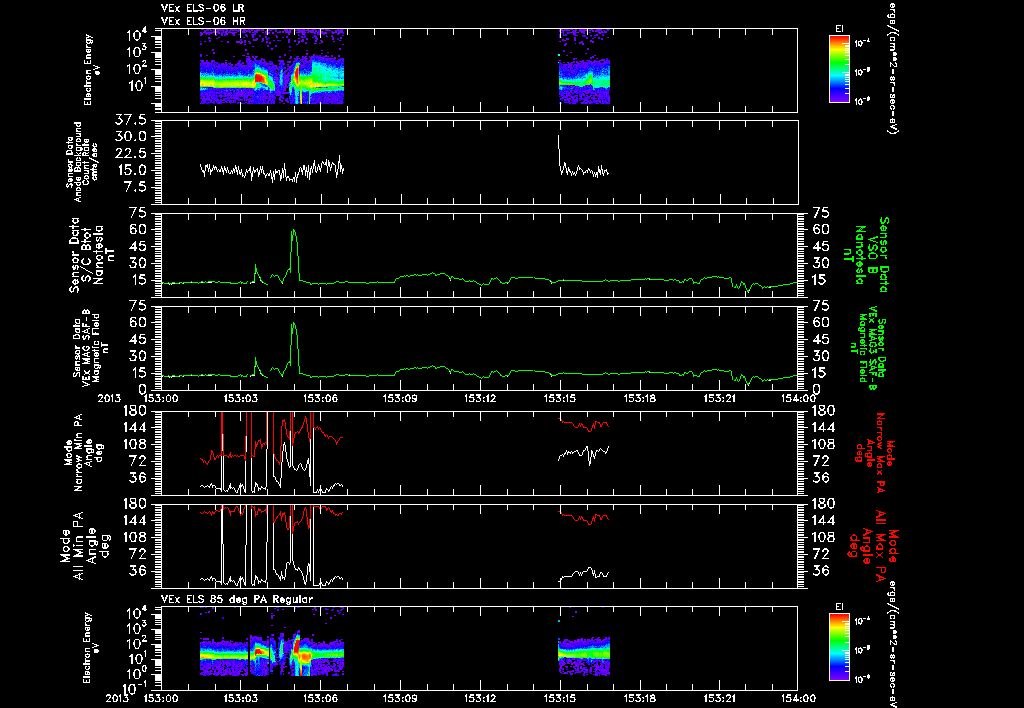
Task: Click the left 'VEx MAG SAF-B Magnetic Field' label
Action: (91, 346)
